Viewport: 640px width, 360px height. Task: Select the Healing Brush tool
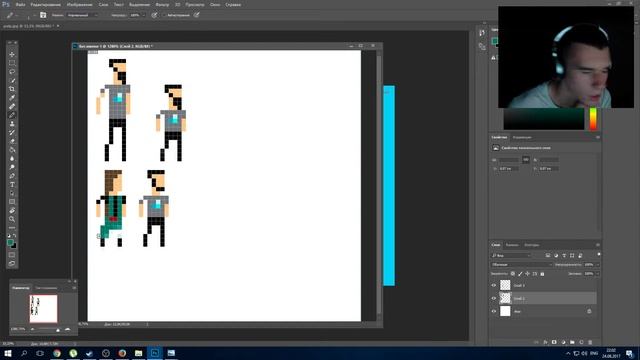click(12, 106)
